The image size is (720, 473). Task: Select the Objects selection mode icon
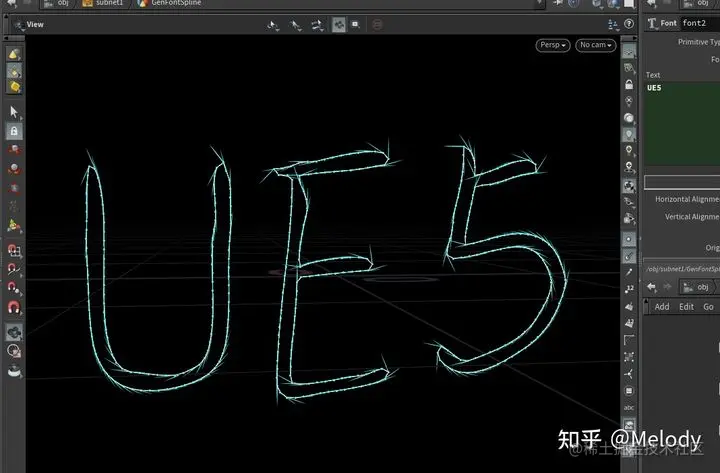click(x=14, y=55)
